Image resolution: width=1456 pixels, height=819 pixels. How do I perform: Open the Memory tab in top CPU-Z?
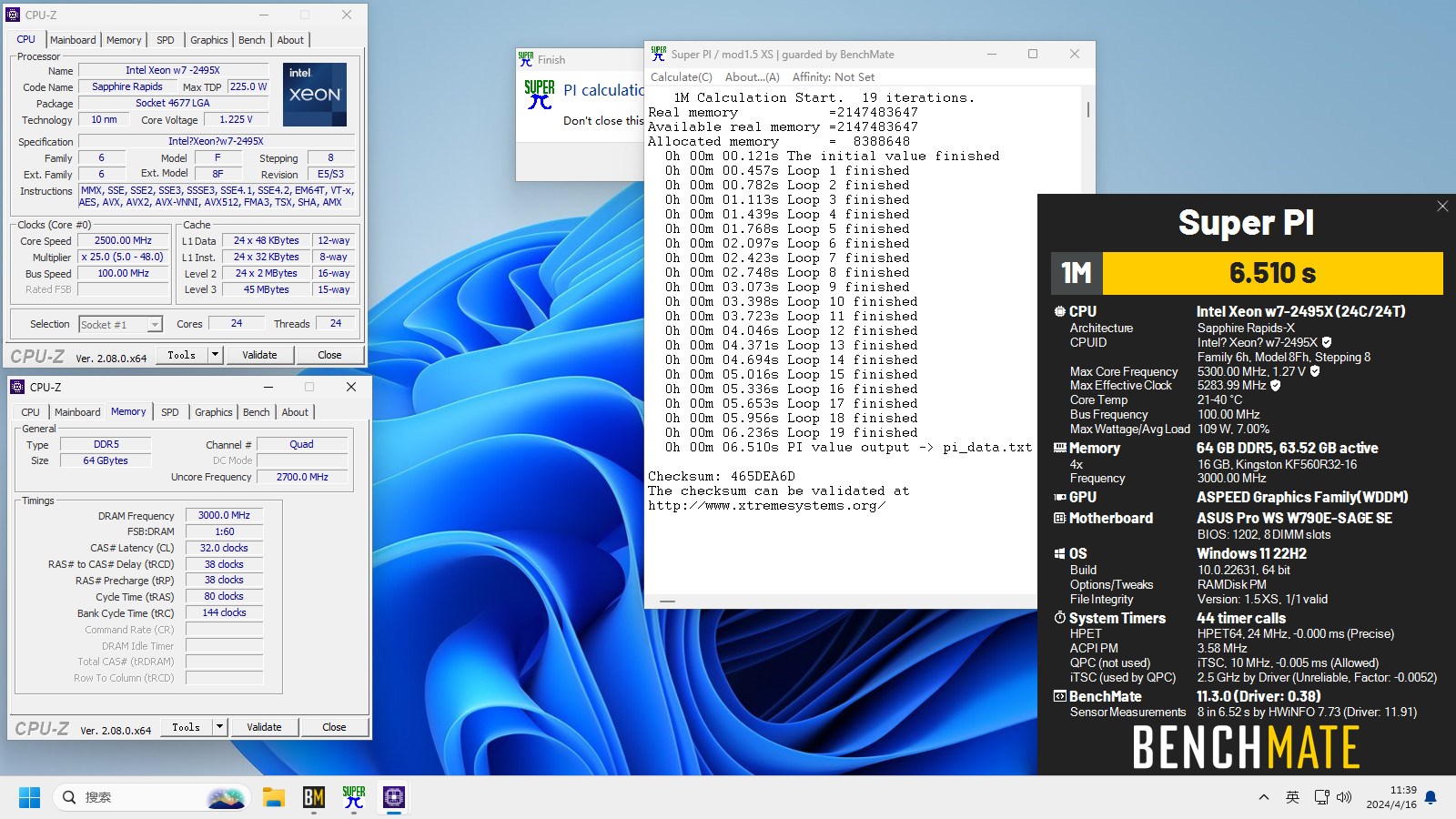point(124,40)
